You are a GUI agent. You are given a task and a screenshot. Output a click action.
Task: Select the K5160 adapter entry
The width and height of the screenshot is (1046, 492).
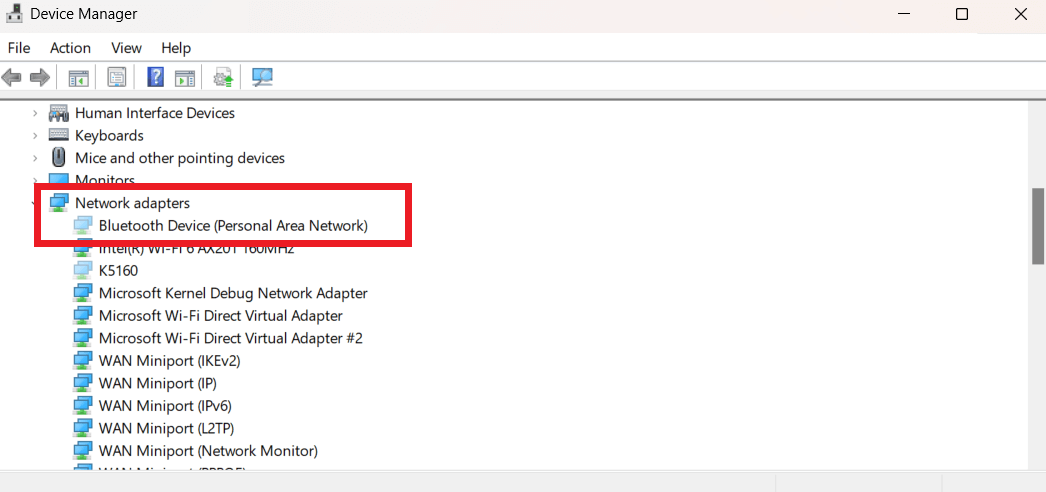(118, 271)
